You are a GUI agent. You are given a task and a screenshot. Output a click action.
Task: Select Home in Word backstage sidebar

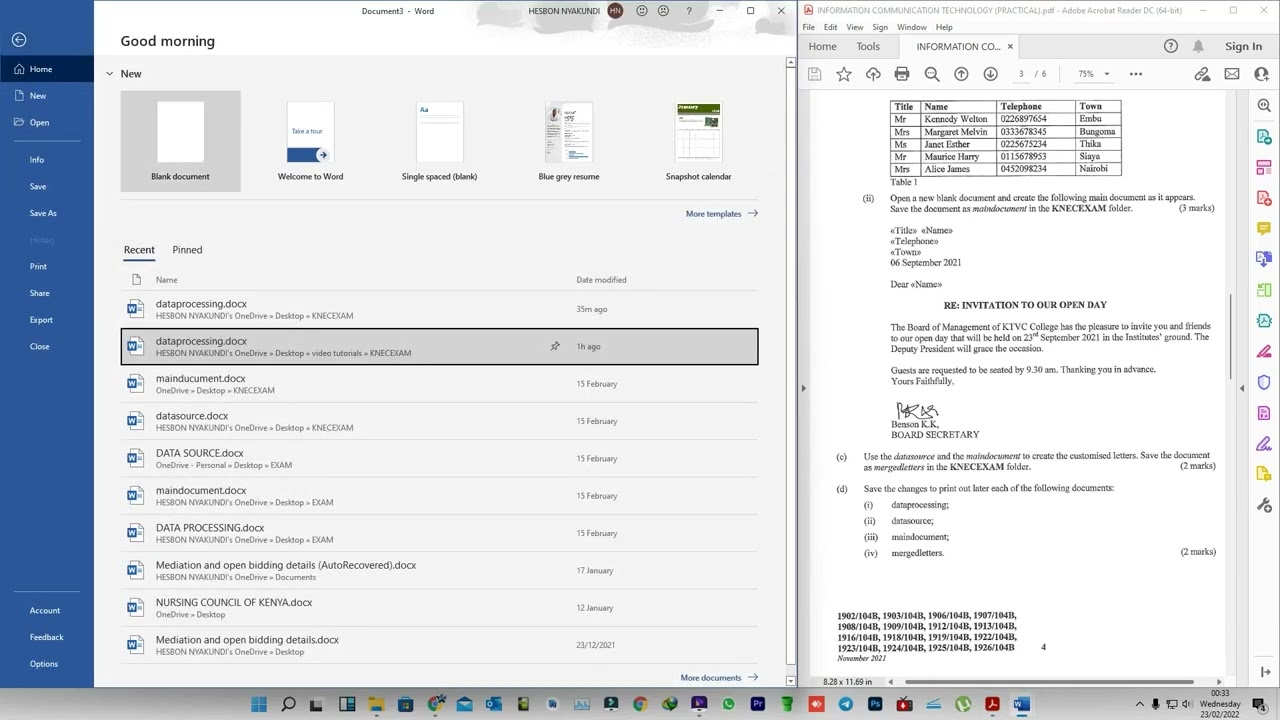click(47, 69)
